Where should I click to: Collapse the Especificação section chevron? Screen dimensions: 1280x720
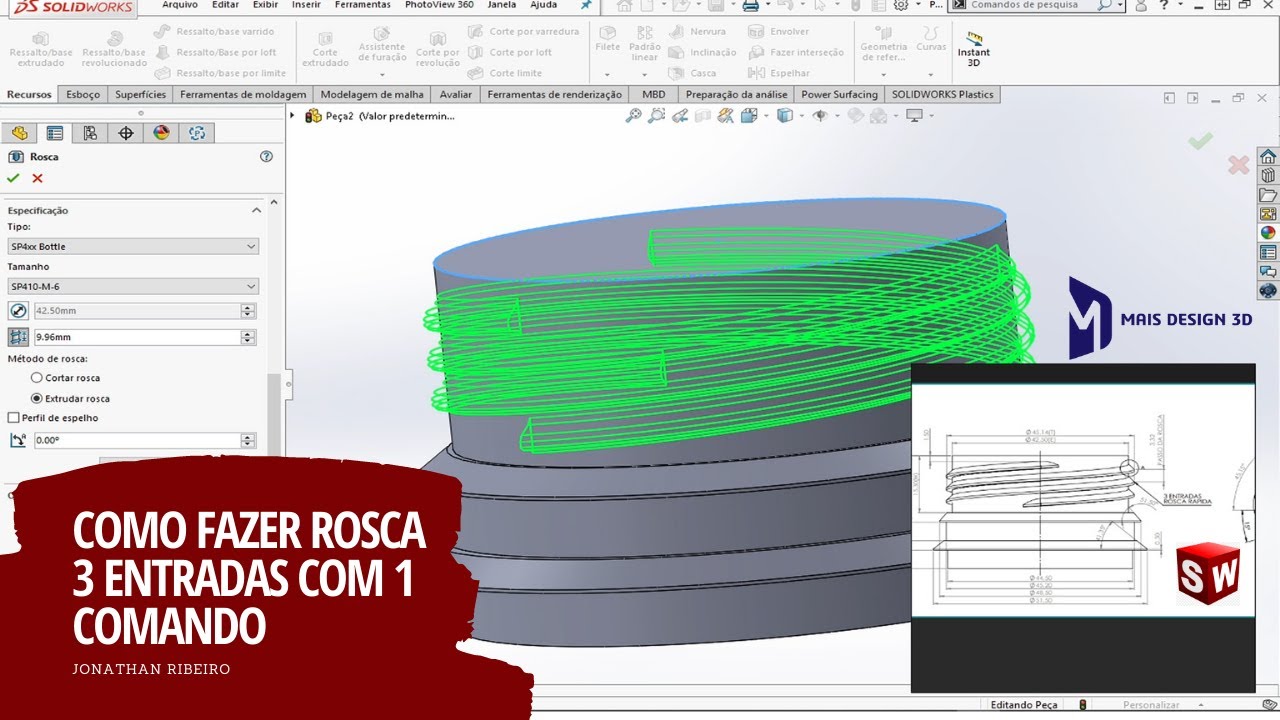click(x=256, y=210)
